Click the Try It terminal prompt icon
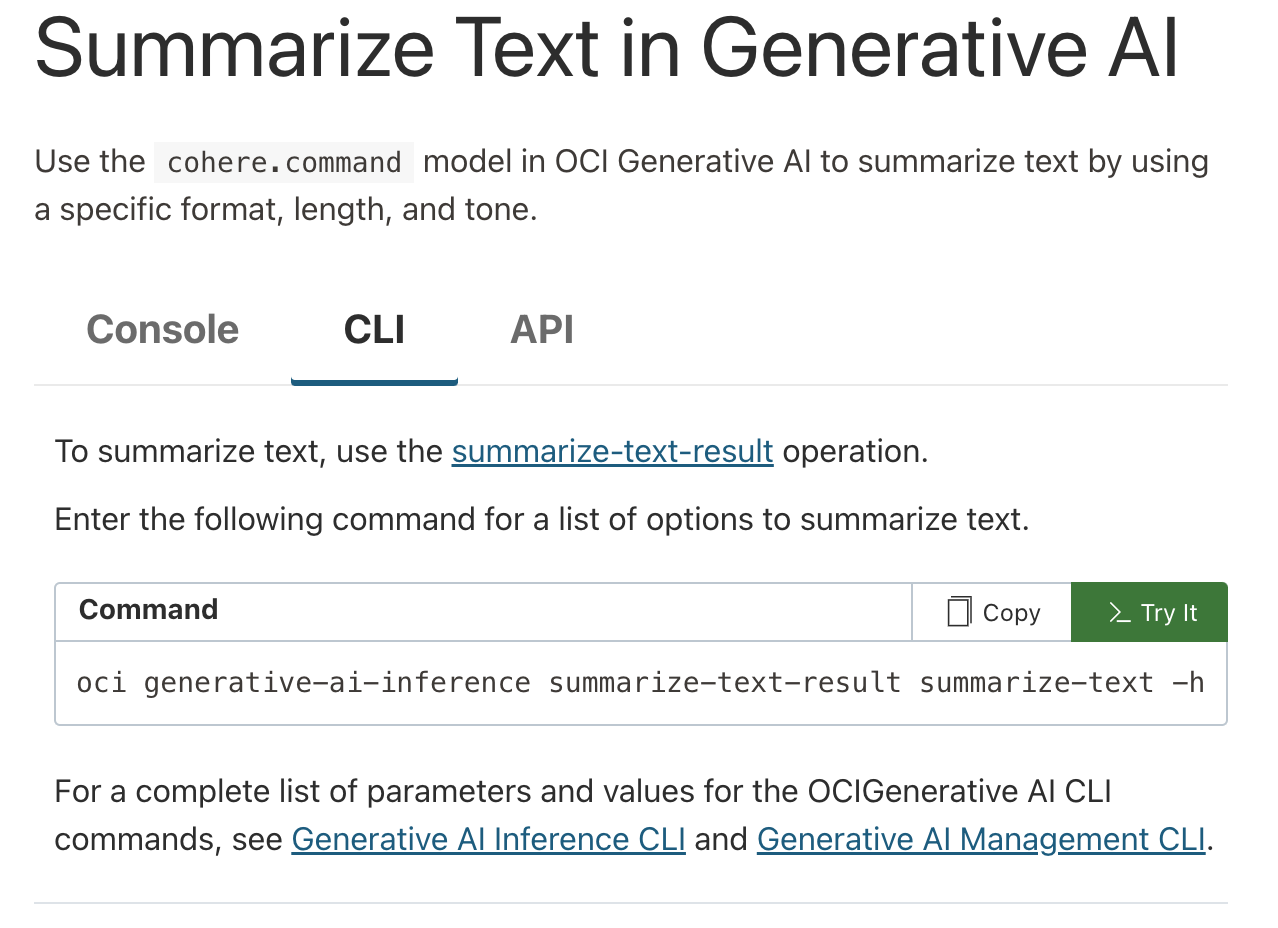Screen dimensions: 1278x928 [x=1120, y=613]
